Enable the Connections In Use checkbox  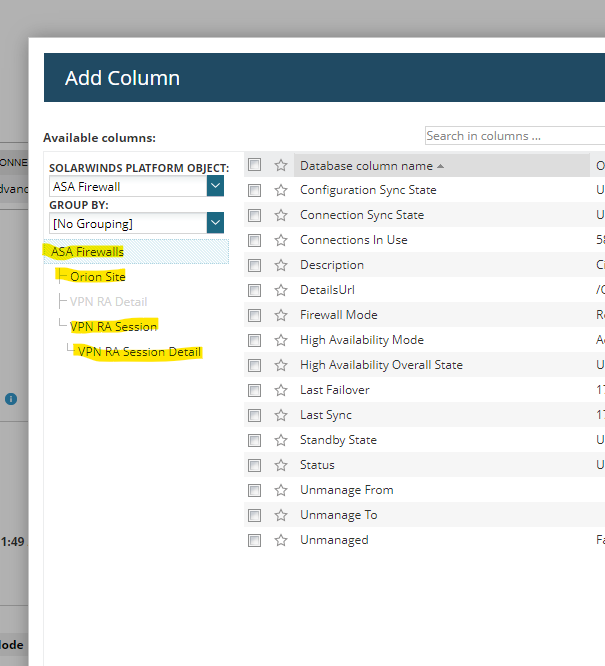254,240
